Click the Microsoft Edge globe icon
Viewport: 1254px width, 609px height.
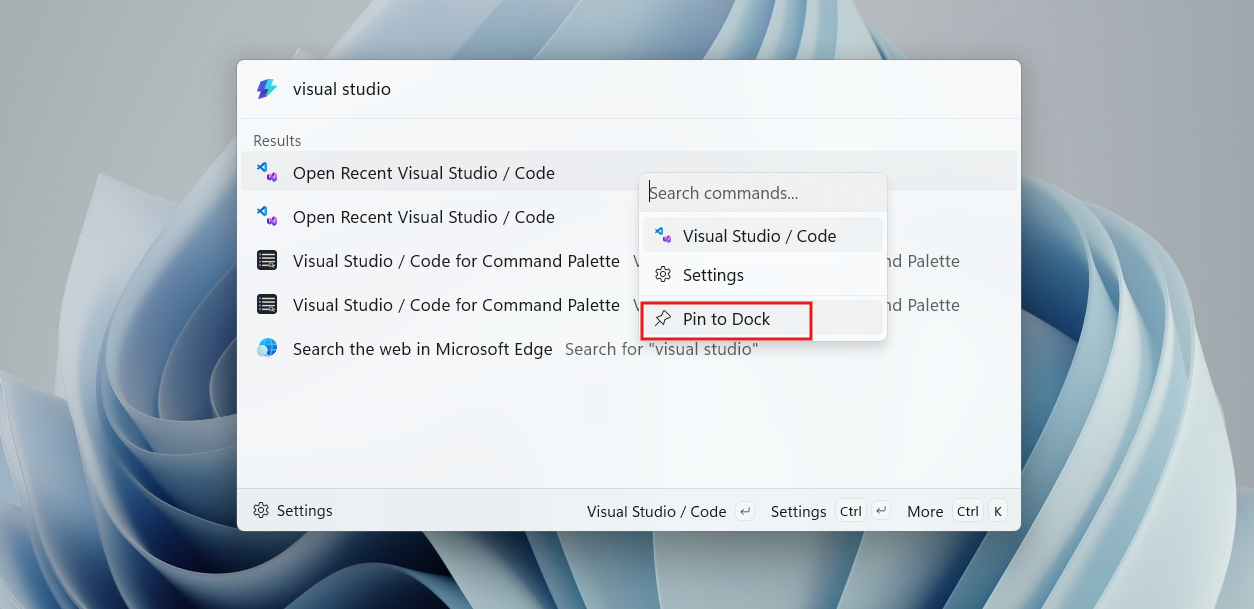click(x=267, y=349)
